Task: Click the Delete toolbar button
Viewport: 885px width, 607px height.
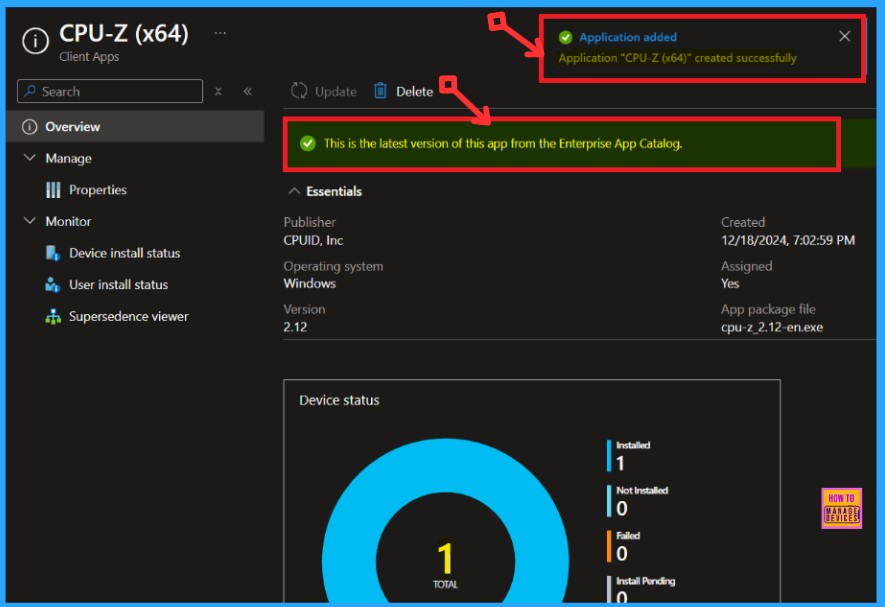Action: pyautogui.click(x=404, y=91)
